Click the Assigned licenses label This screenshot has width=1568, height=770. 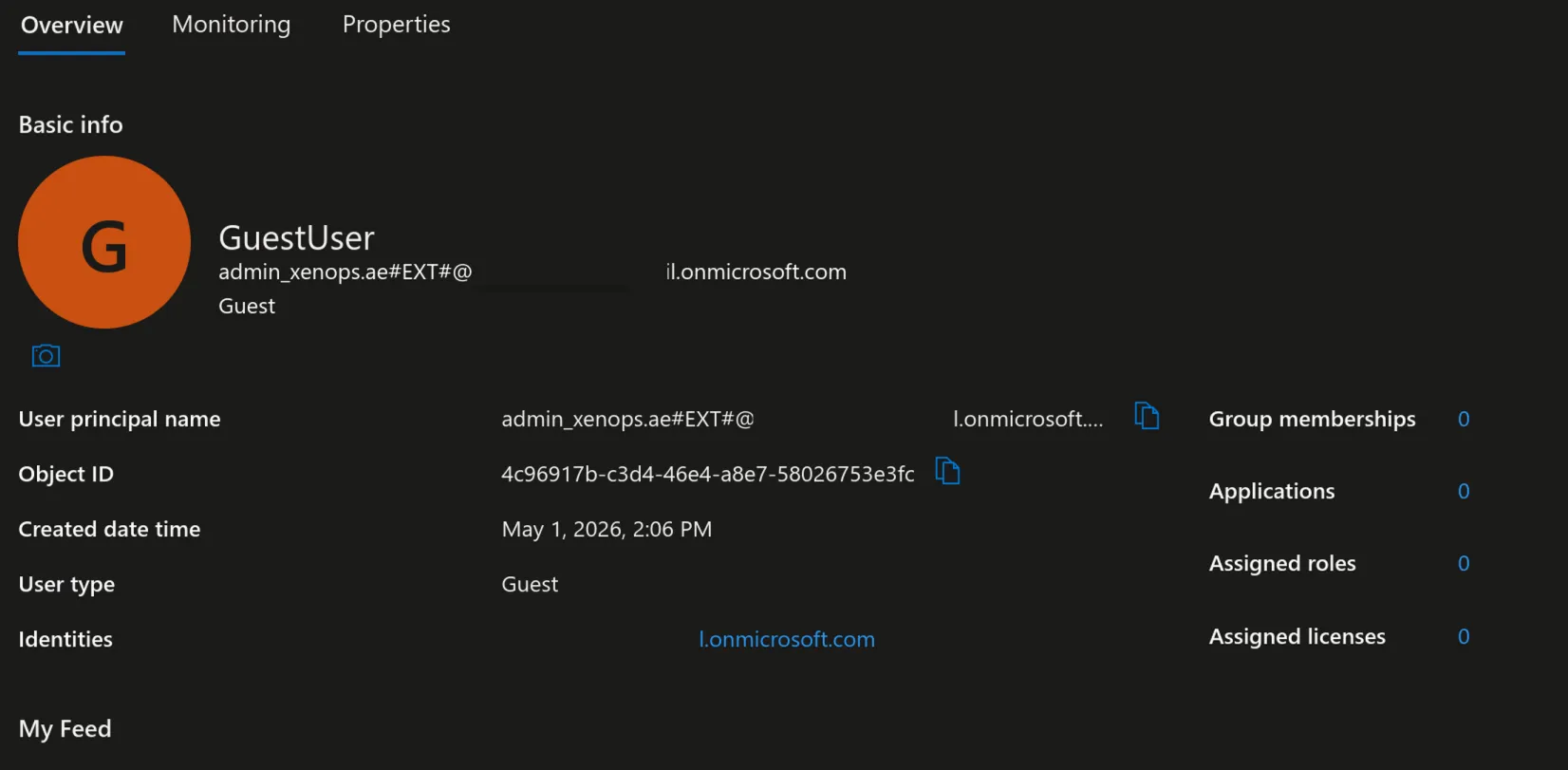[1297, 636]
